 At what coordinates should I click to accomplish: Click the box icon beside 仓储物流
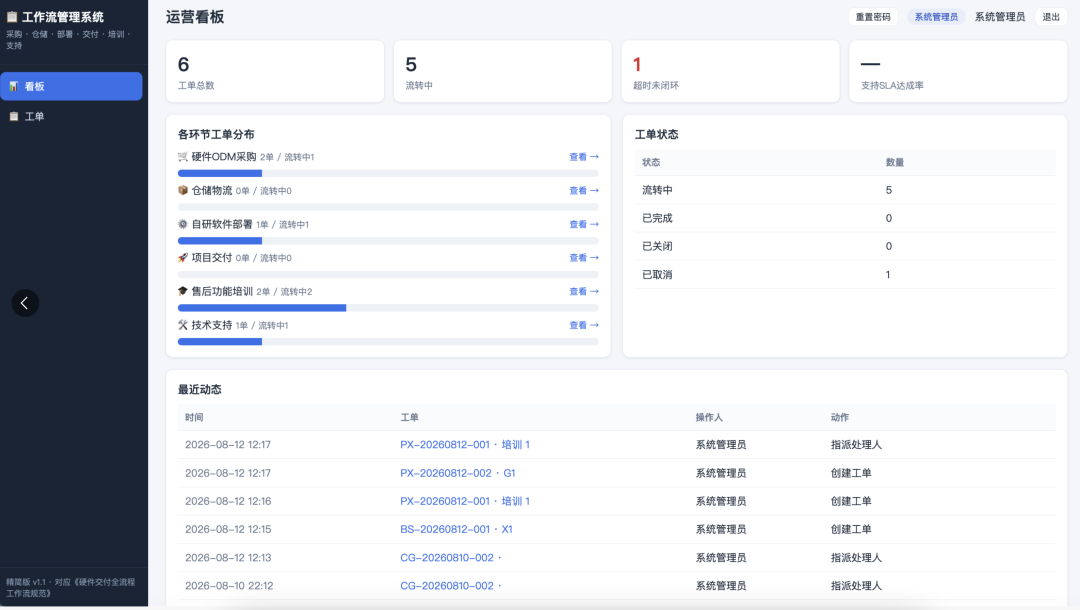pyautogui.click(x=183, y=191)
